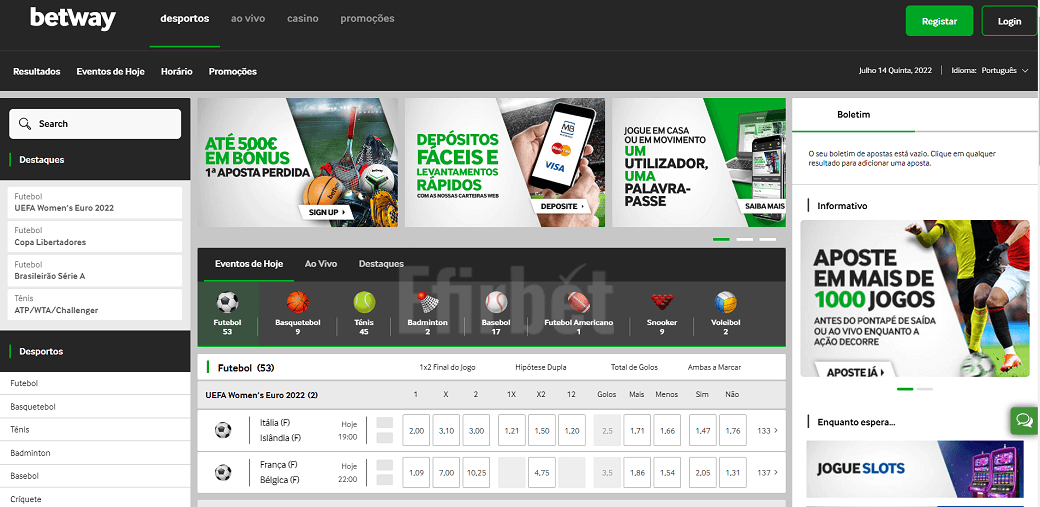Select Badminton in Desportos list
The height and width of the screenshot is (507, 1040).
point(95,453)
